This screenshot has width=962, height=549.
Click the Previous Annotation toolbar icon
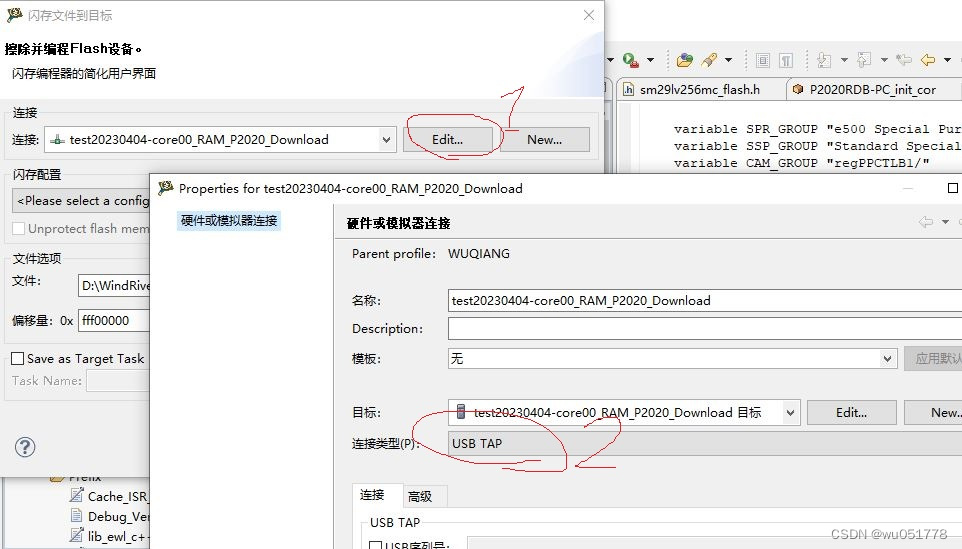pos(864,60)
